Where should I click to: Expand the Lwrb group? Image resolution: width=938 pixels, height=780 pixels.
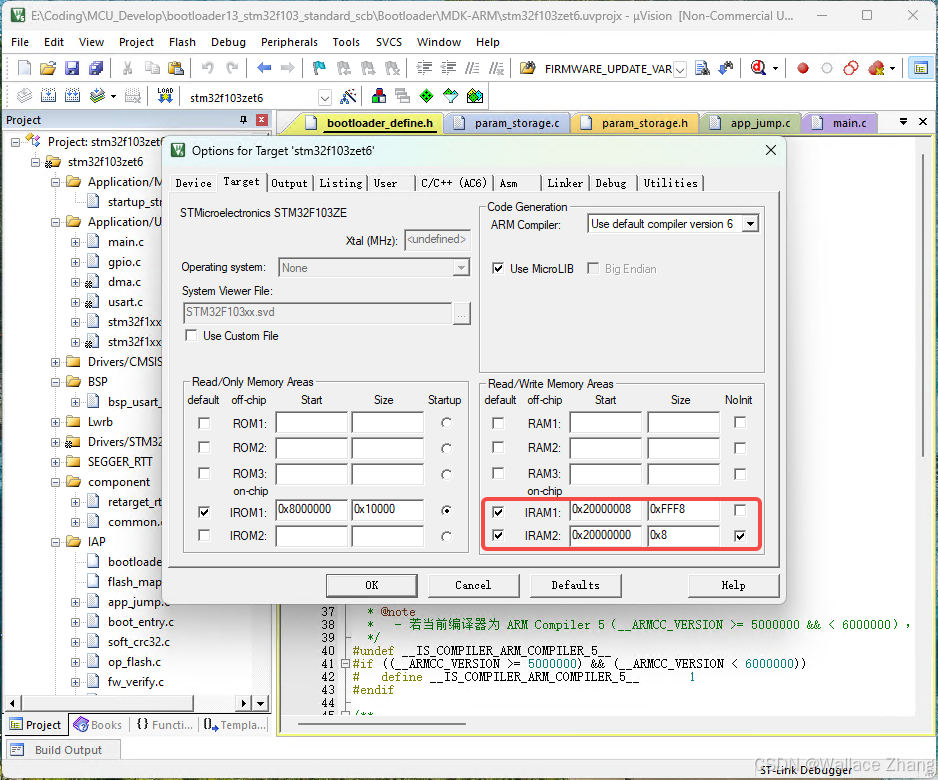point(55,422)
